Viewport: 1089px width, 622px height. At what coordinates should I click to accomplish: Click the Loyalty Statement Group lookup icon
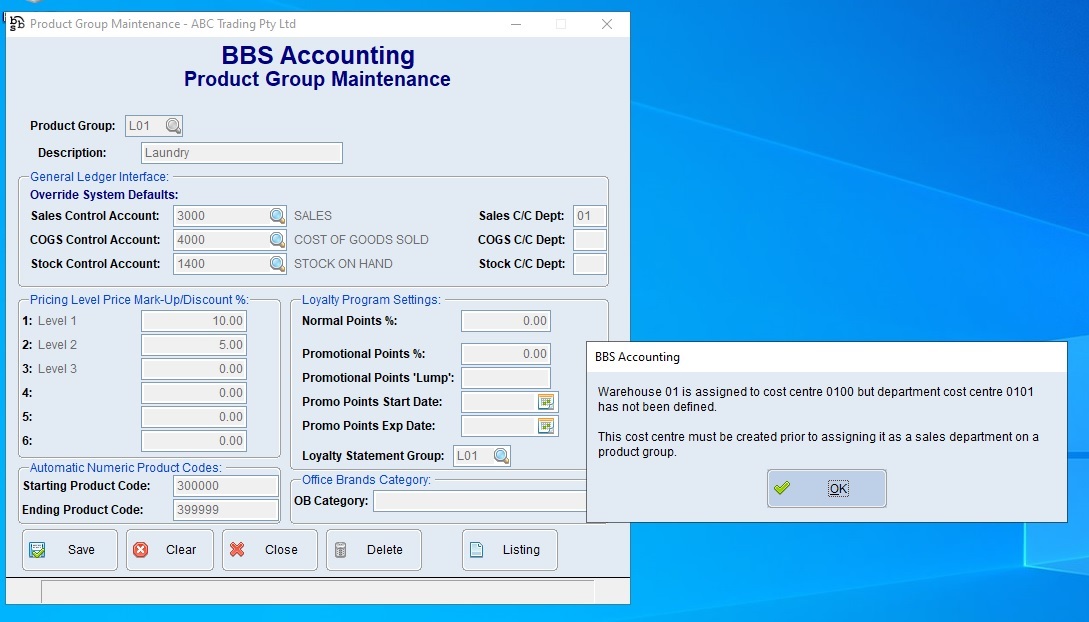(x=500, y=456)
